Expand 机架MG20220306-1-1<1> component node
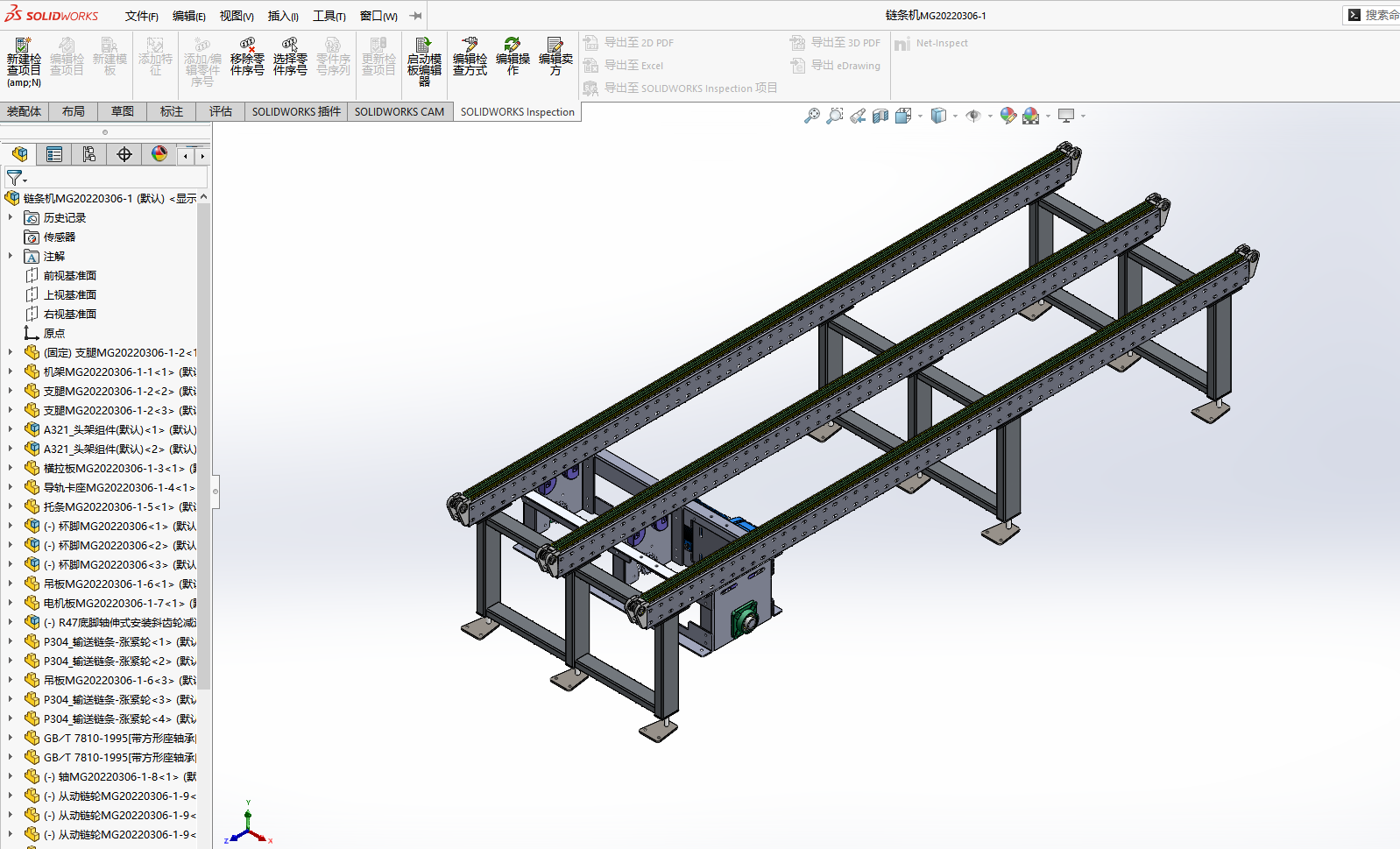The image size is (1400, 849). [x=11, y=371]
